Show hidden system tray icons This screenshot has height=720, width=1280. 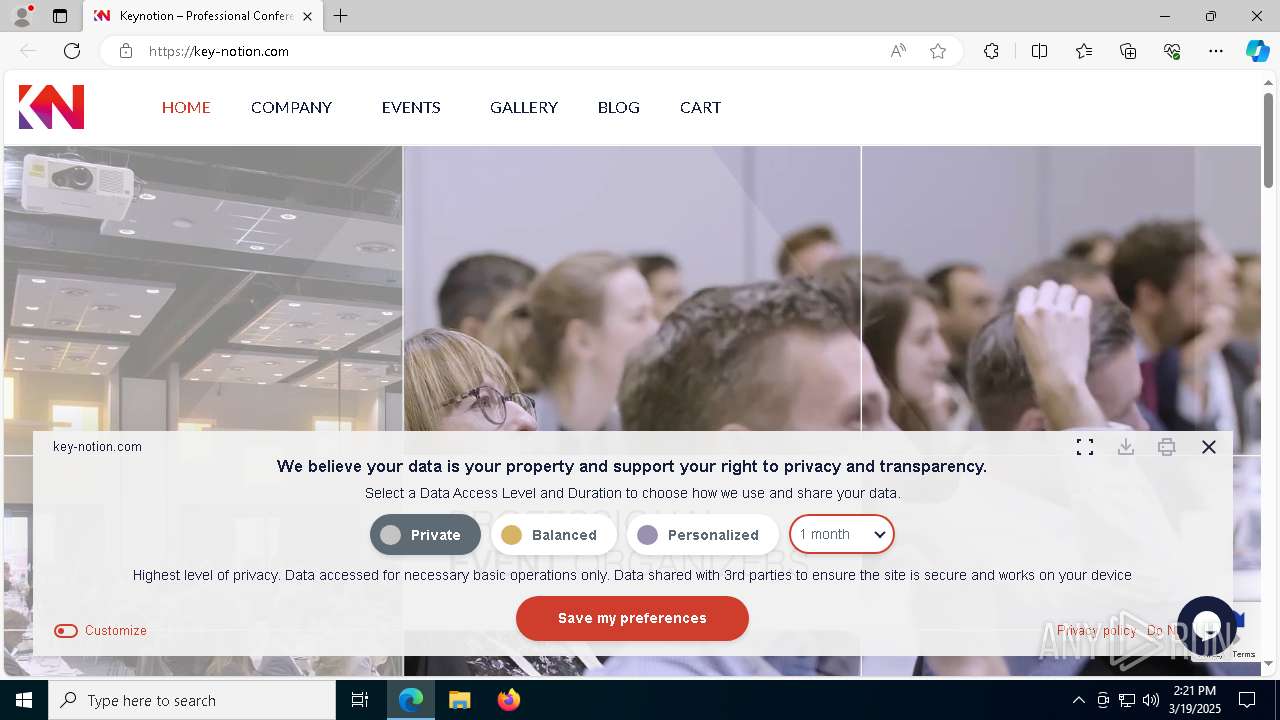pos(1078,700)
